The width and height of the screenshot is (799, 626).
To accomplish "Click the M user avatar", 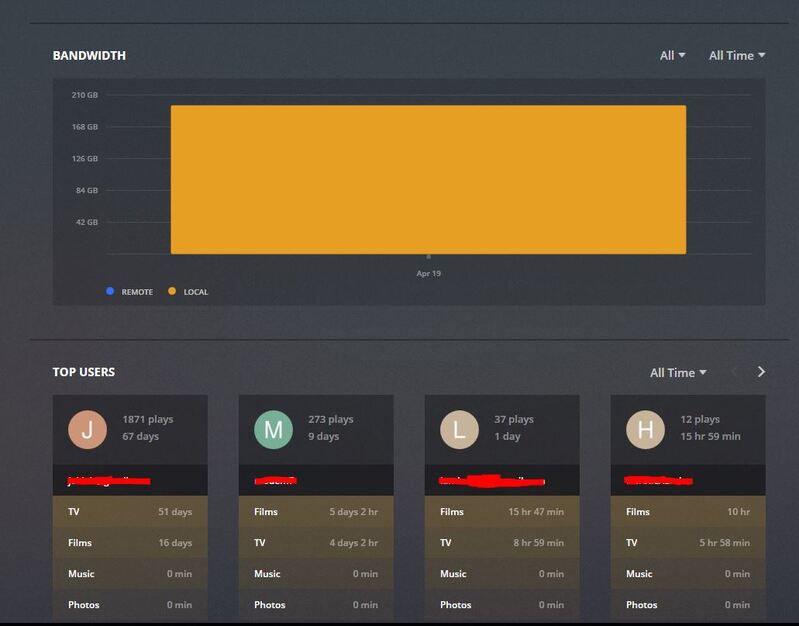I will click(273, 430).
